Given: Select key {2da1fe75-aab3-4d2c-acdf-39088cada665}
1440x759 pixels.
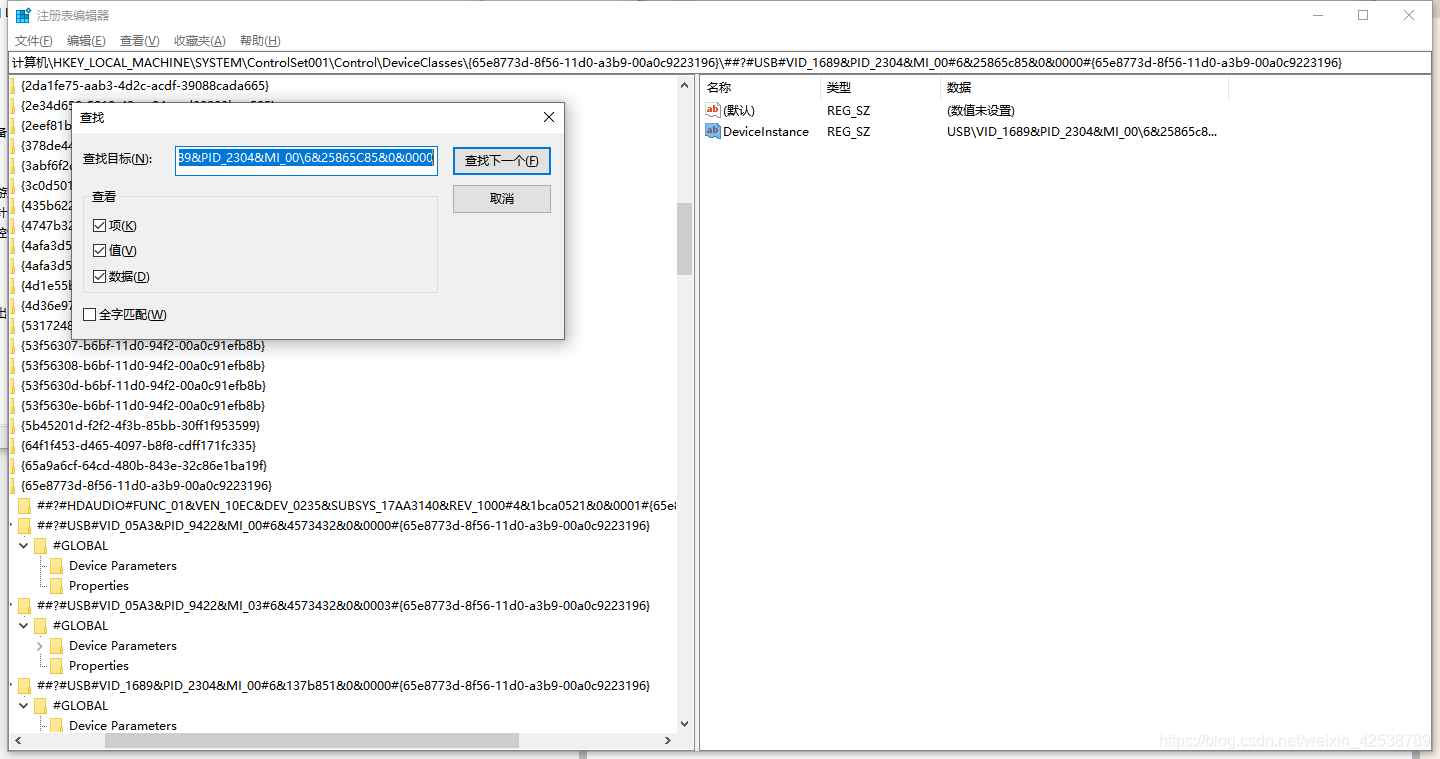Looking at the screenshot, I should pos(144,86).
